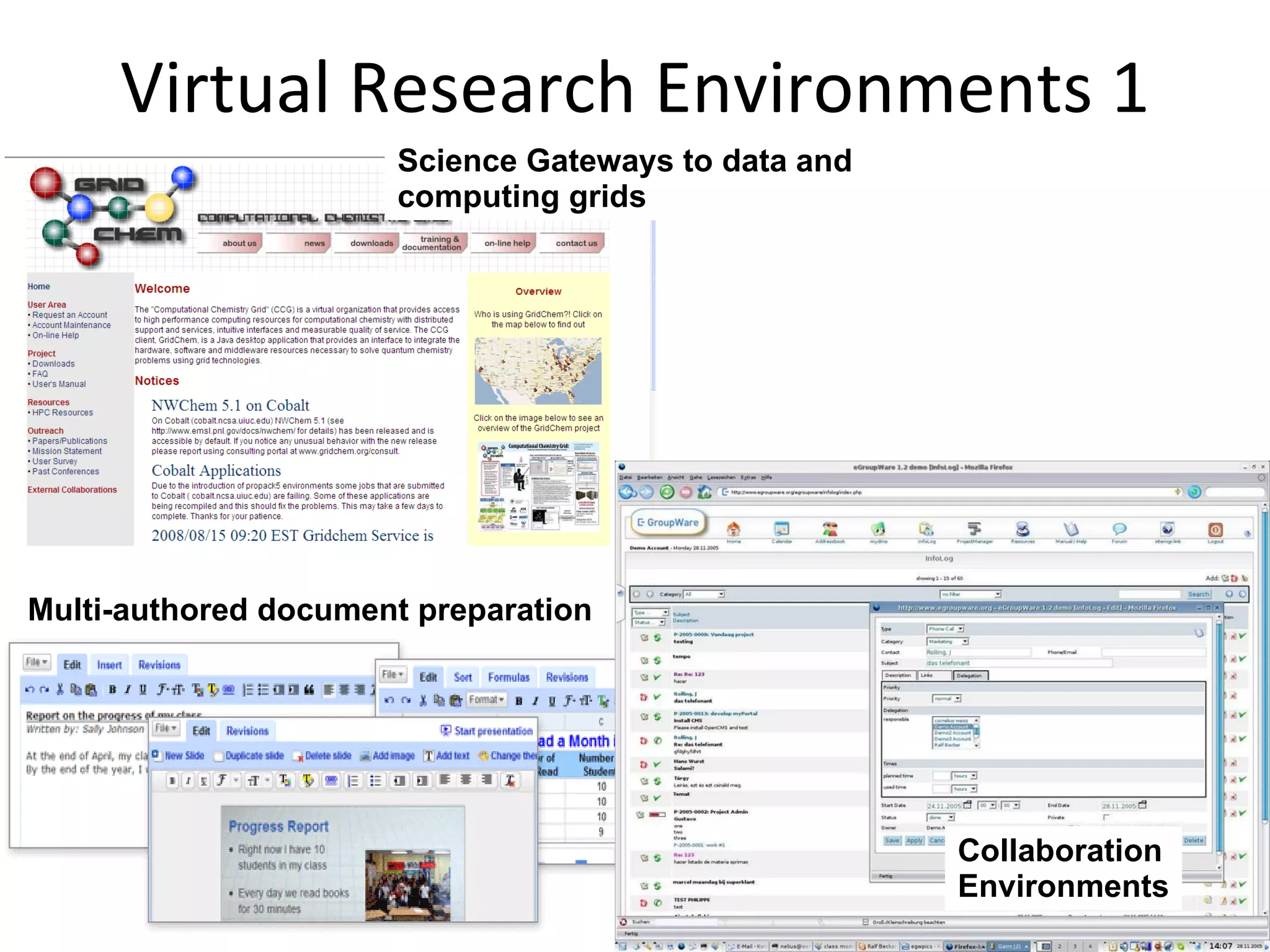Click Start presentation link
Screen dimensions: 1270x952
(x=487, y=731)
